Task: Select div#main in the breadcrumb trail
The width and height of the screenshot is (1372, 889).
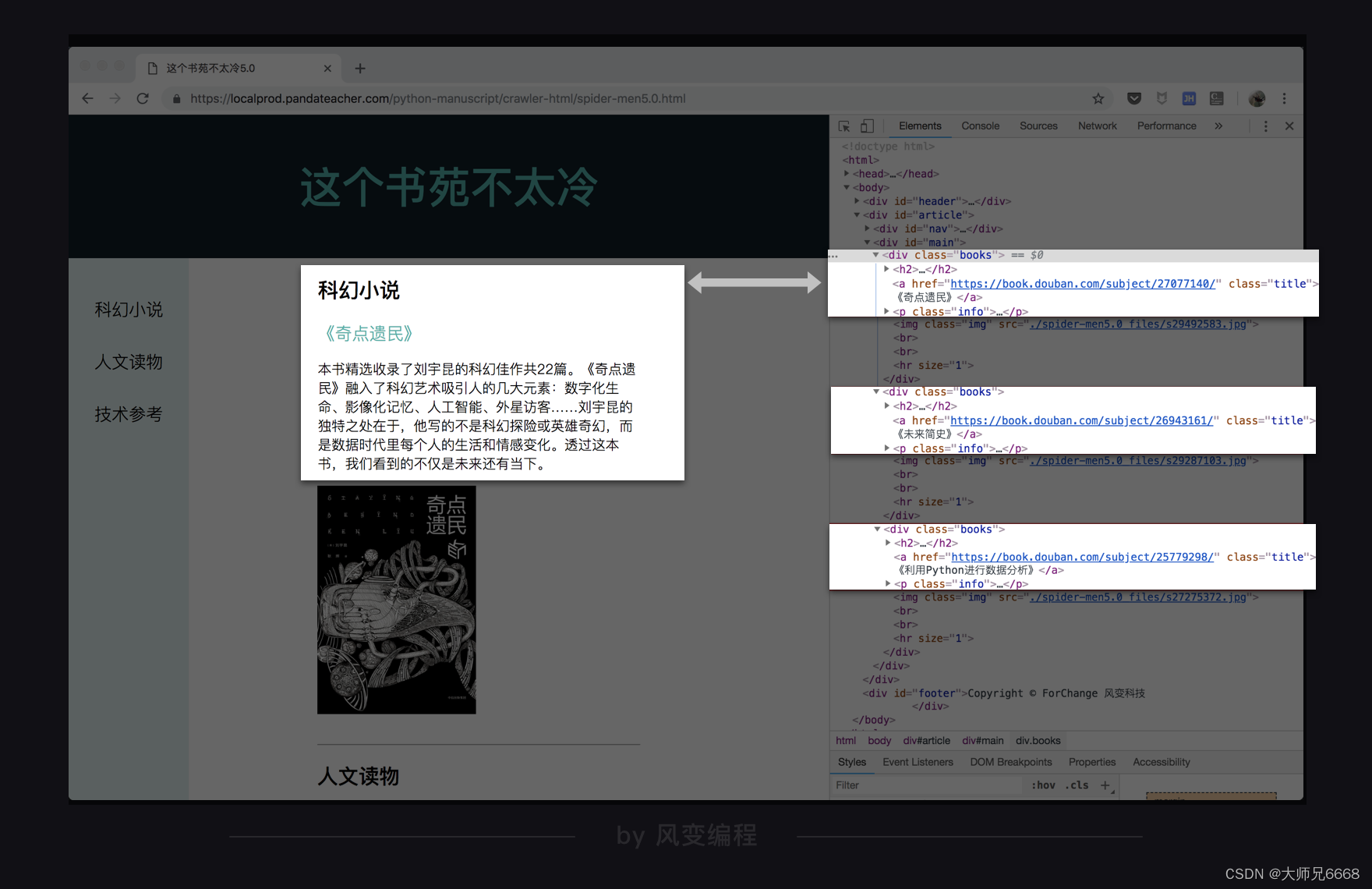Action: pos(983,740)
